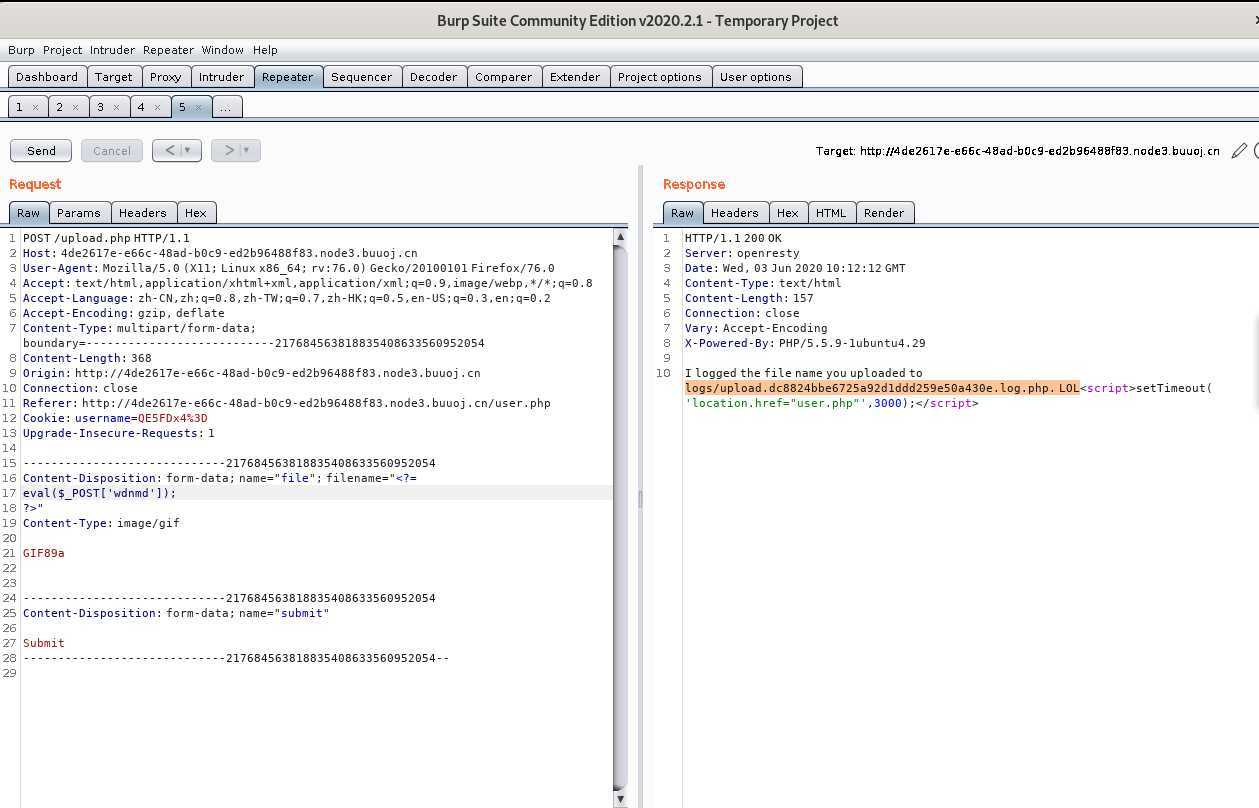Open the Repeater menu in menu bar
This screenshot has width=1259, height=808.
pyautogui.click(x=168, y=50)
